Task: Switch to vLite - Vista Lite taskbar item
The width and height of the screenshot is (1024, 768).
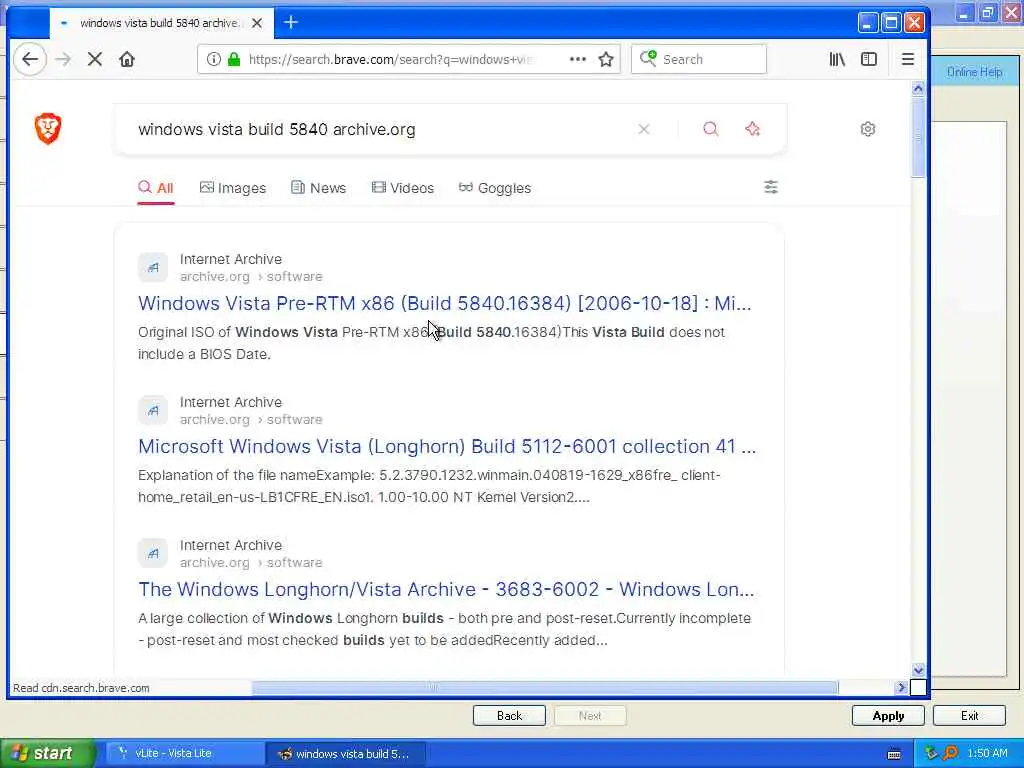Action: point(184,754)
